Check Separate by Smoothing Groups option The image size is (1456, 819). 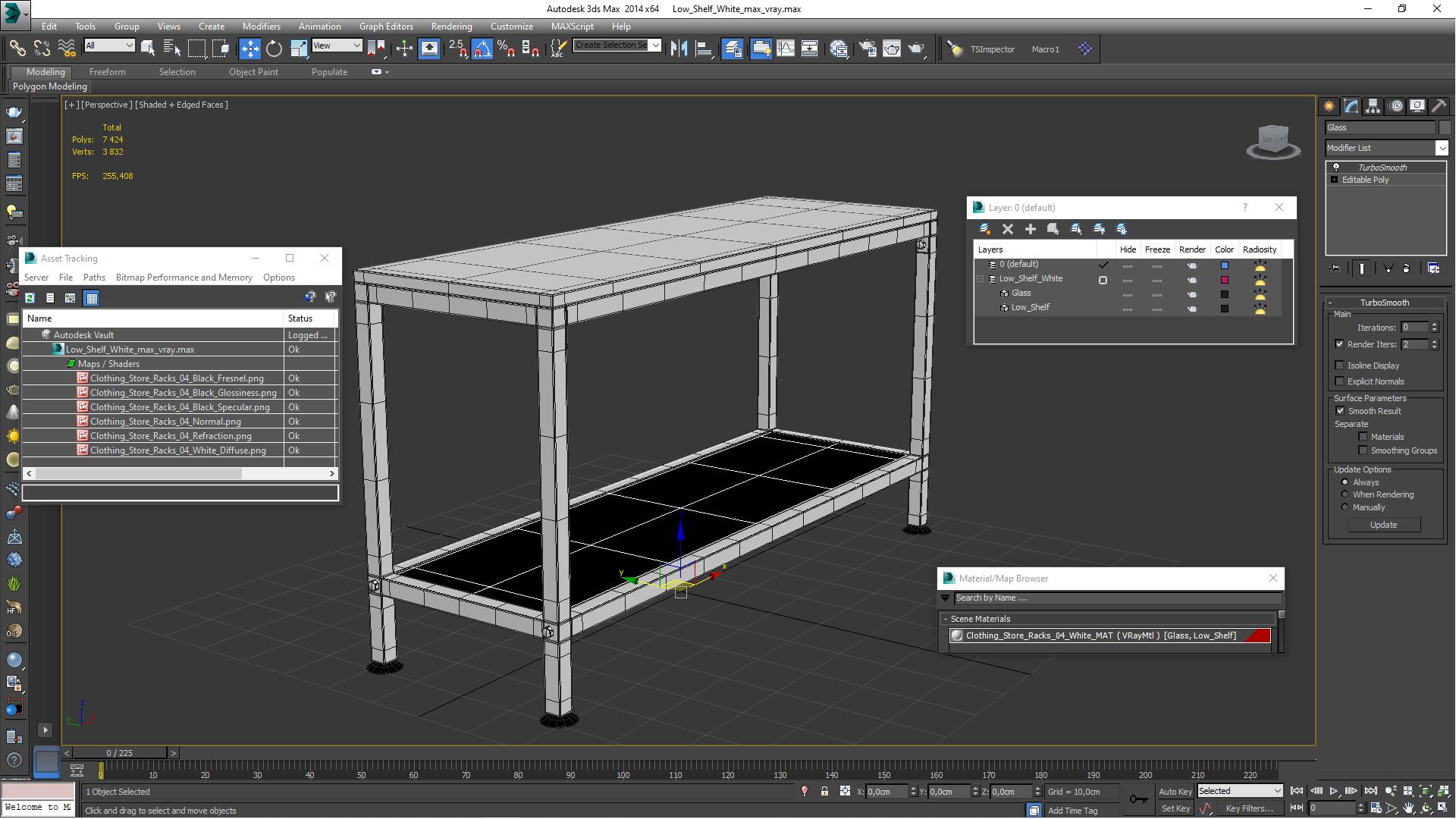click(1363, 450)
